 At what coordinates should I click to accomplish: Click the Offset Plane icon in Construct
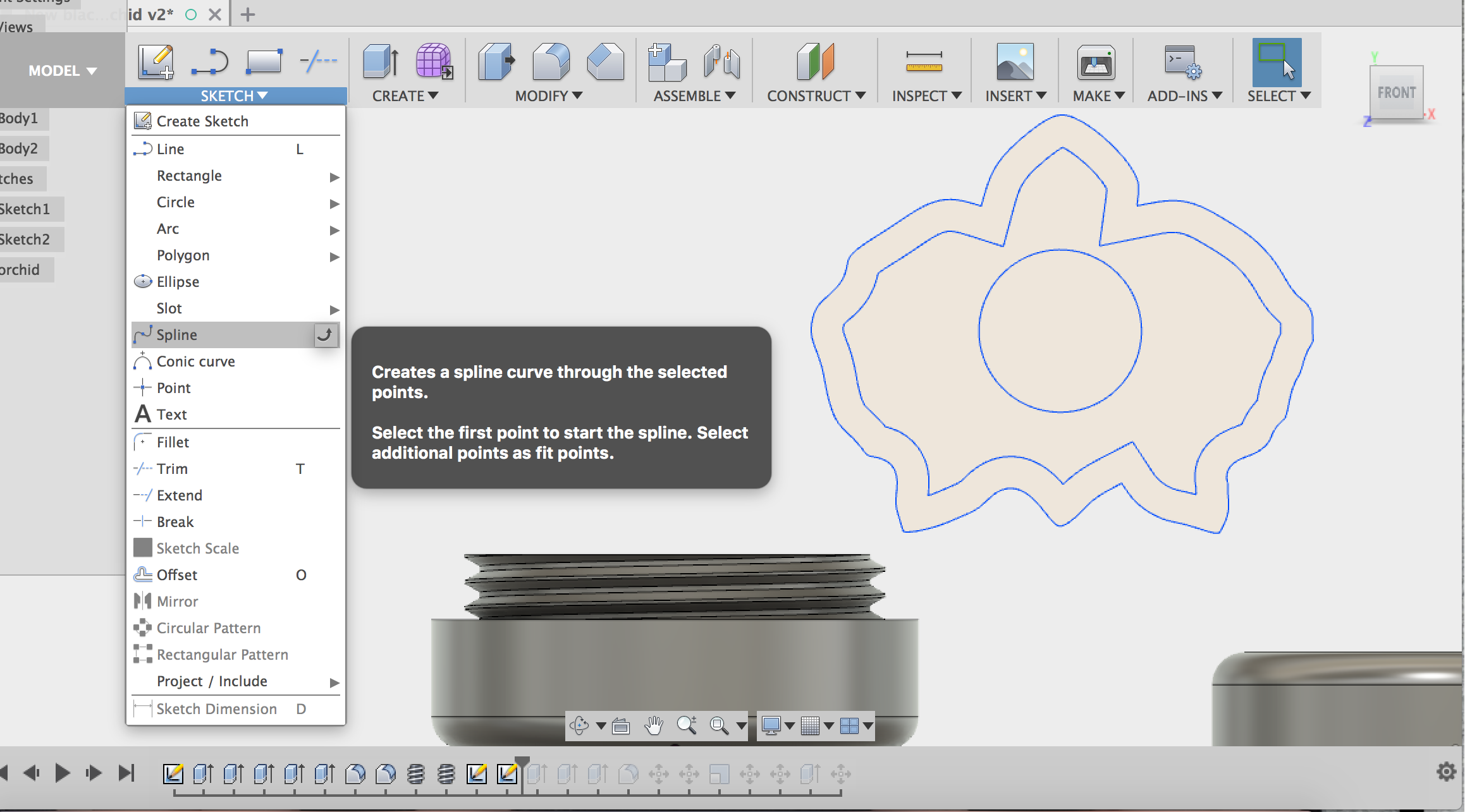click(x=816, y=61)
